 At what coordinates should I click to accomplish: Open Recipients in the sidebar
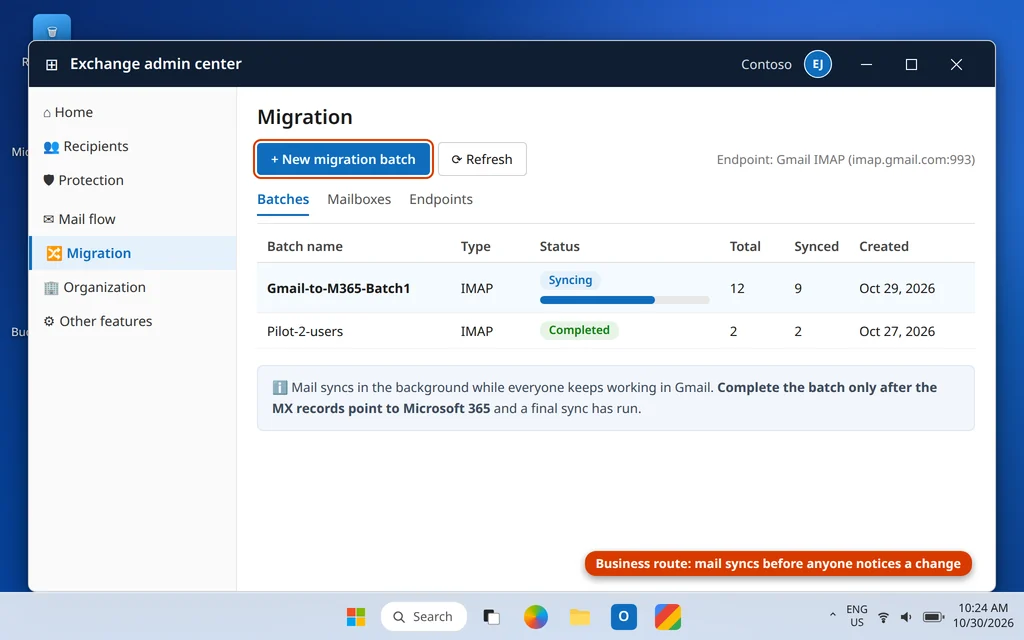(133, 146)
